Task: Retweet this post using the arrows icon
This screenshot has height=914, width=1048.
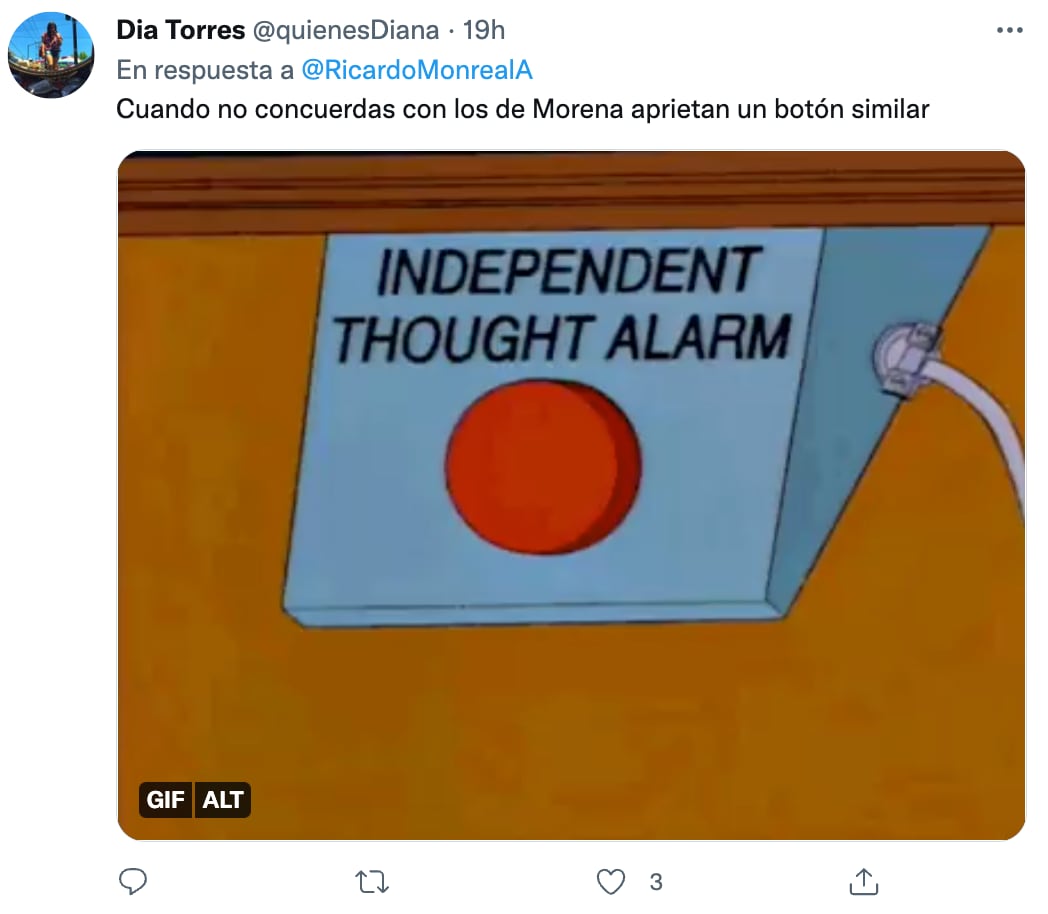Action: point(372,882)
